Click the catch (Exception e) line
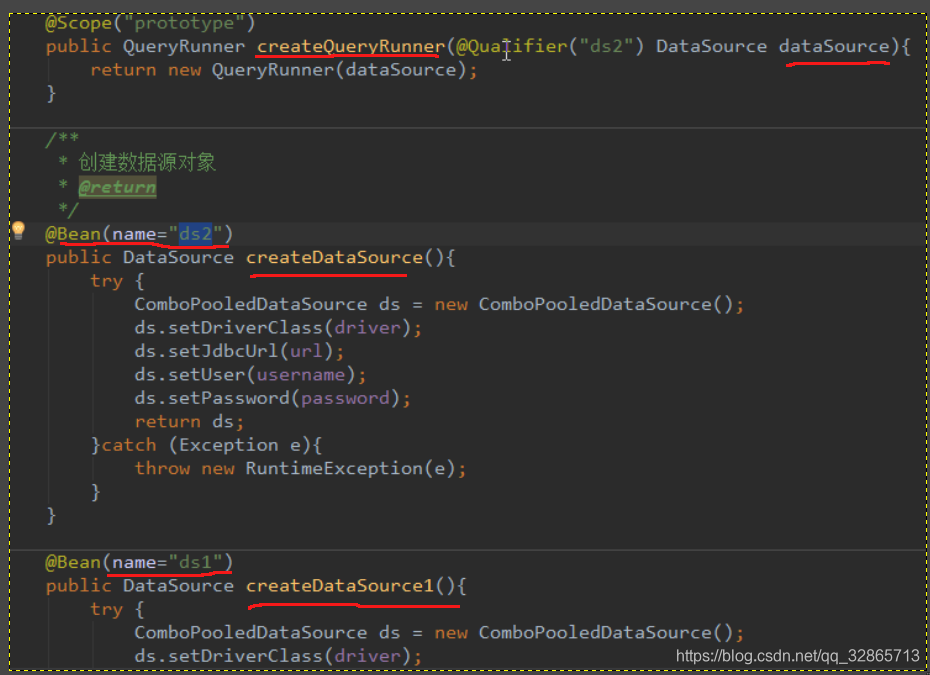Viewport: 930px width, 675px height. tap(206, 445)
